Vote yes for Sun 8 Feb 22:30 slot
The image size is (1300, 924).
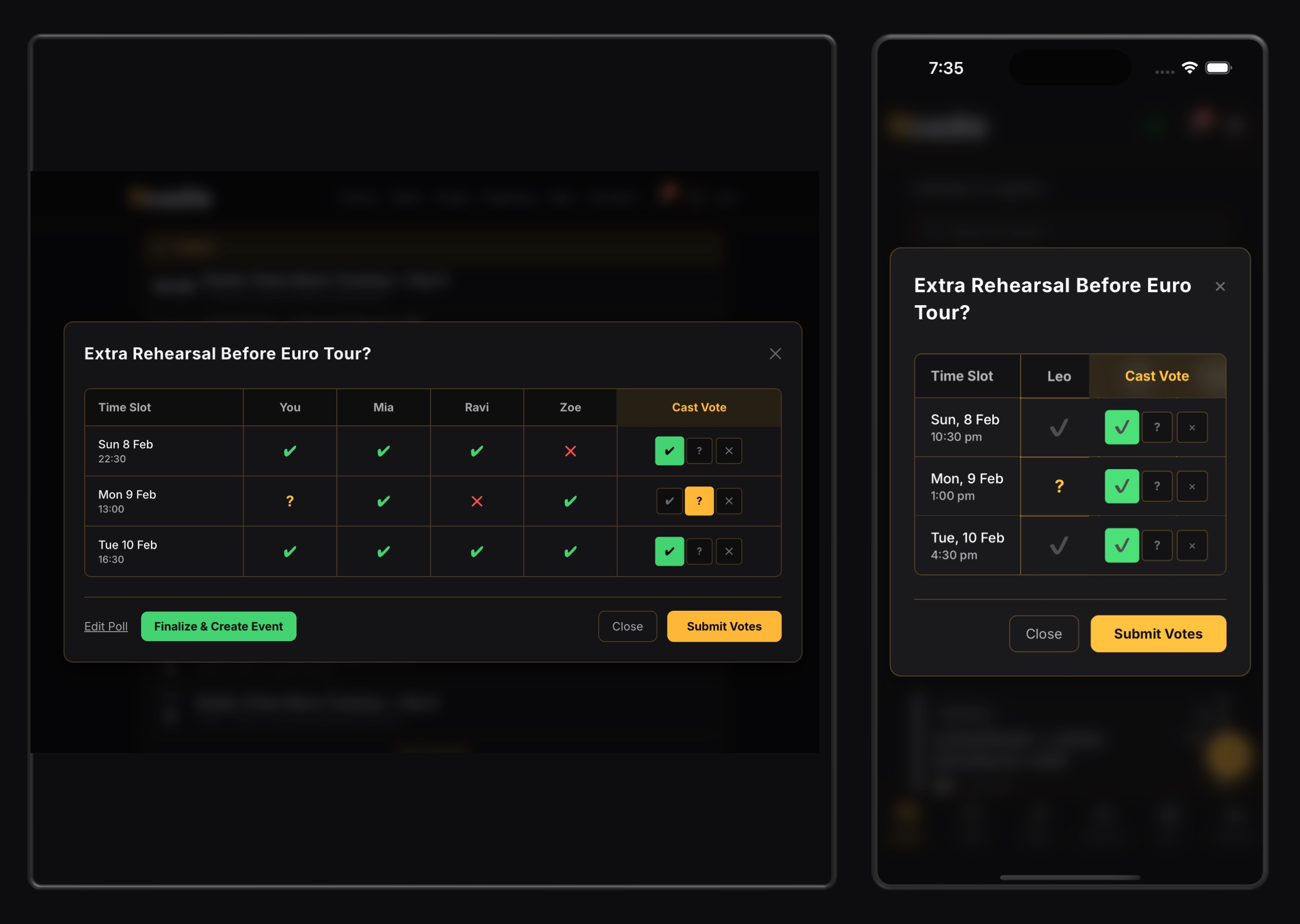(669, 451)
